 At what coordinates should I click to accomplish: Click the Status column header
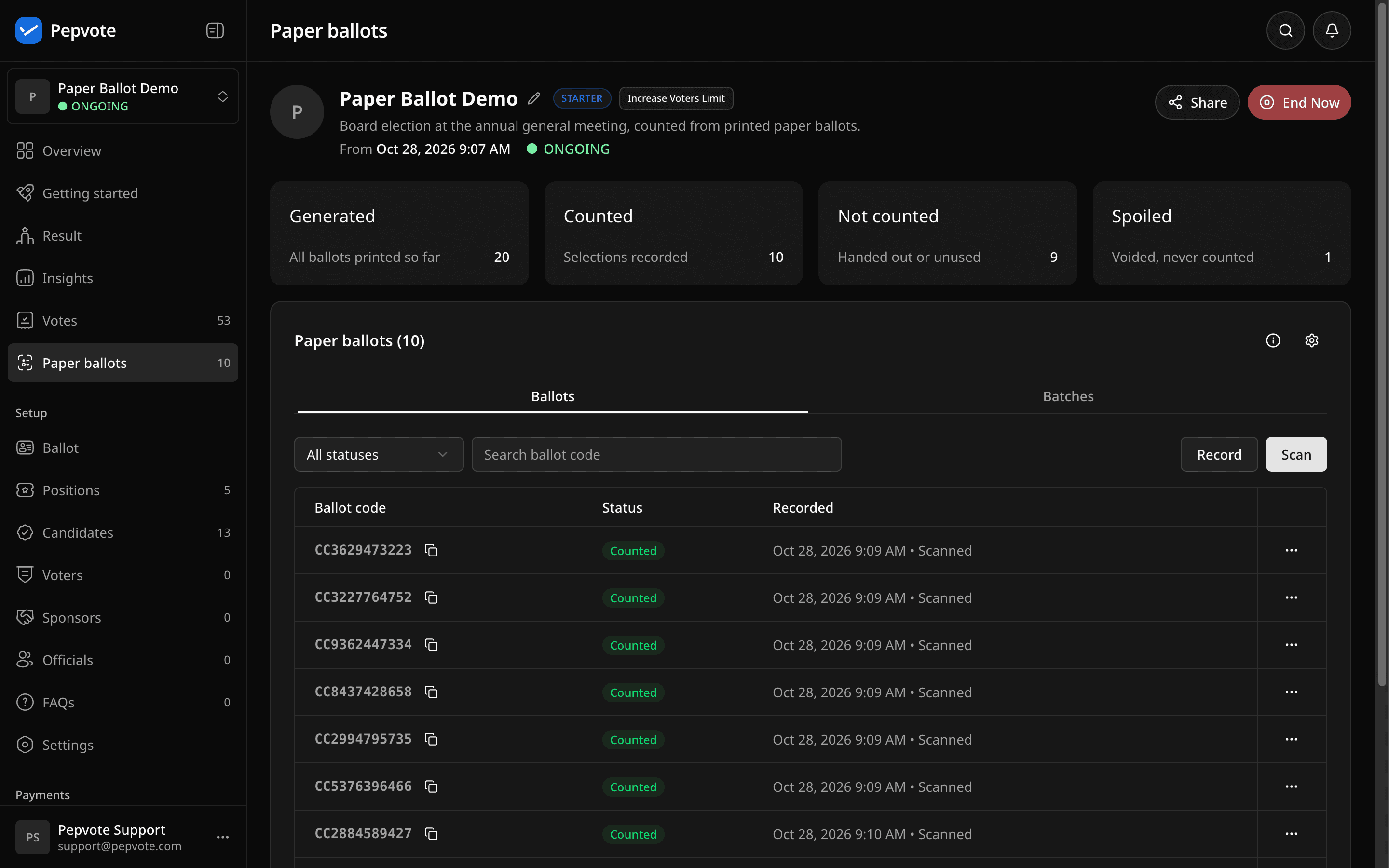pos(622,507)
